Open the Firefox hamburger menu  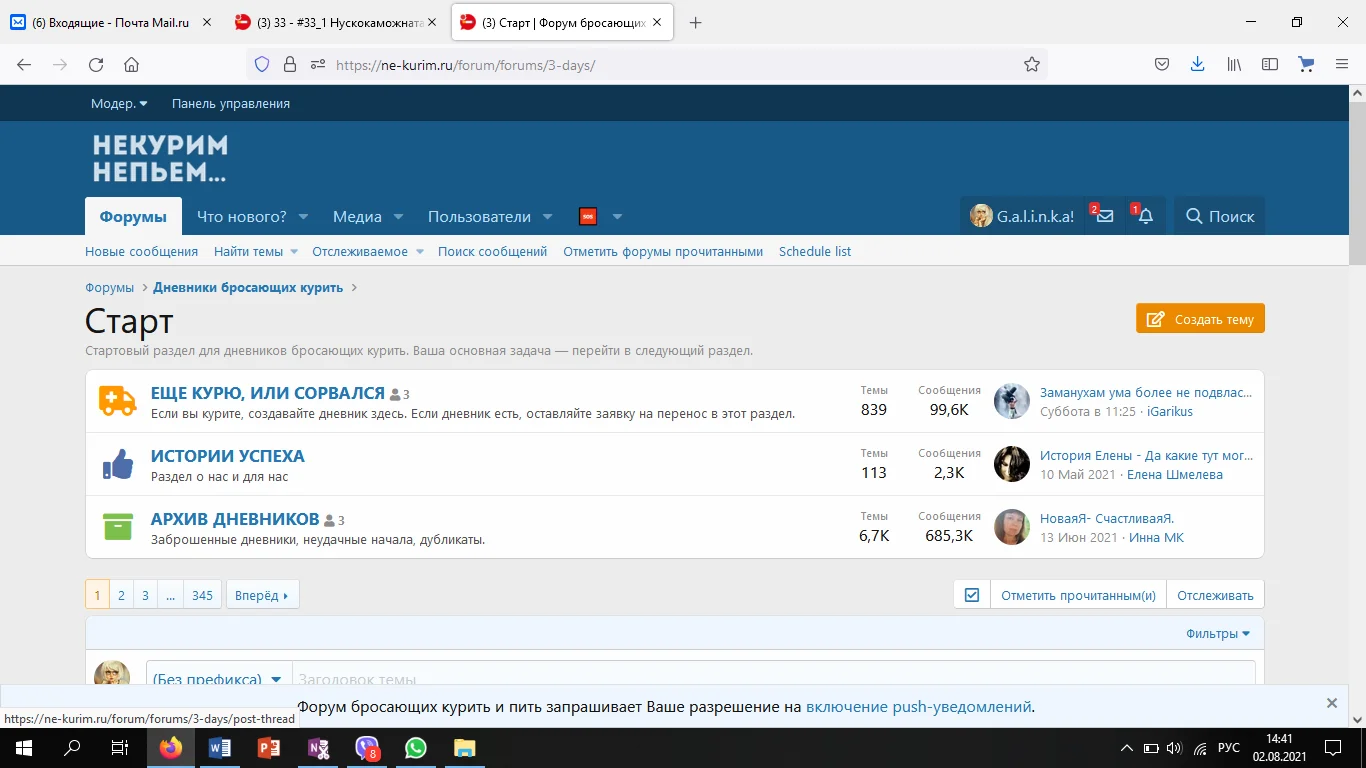tap(1342, 64)
